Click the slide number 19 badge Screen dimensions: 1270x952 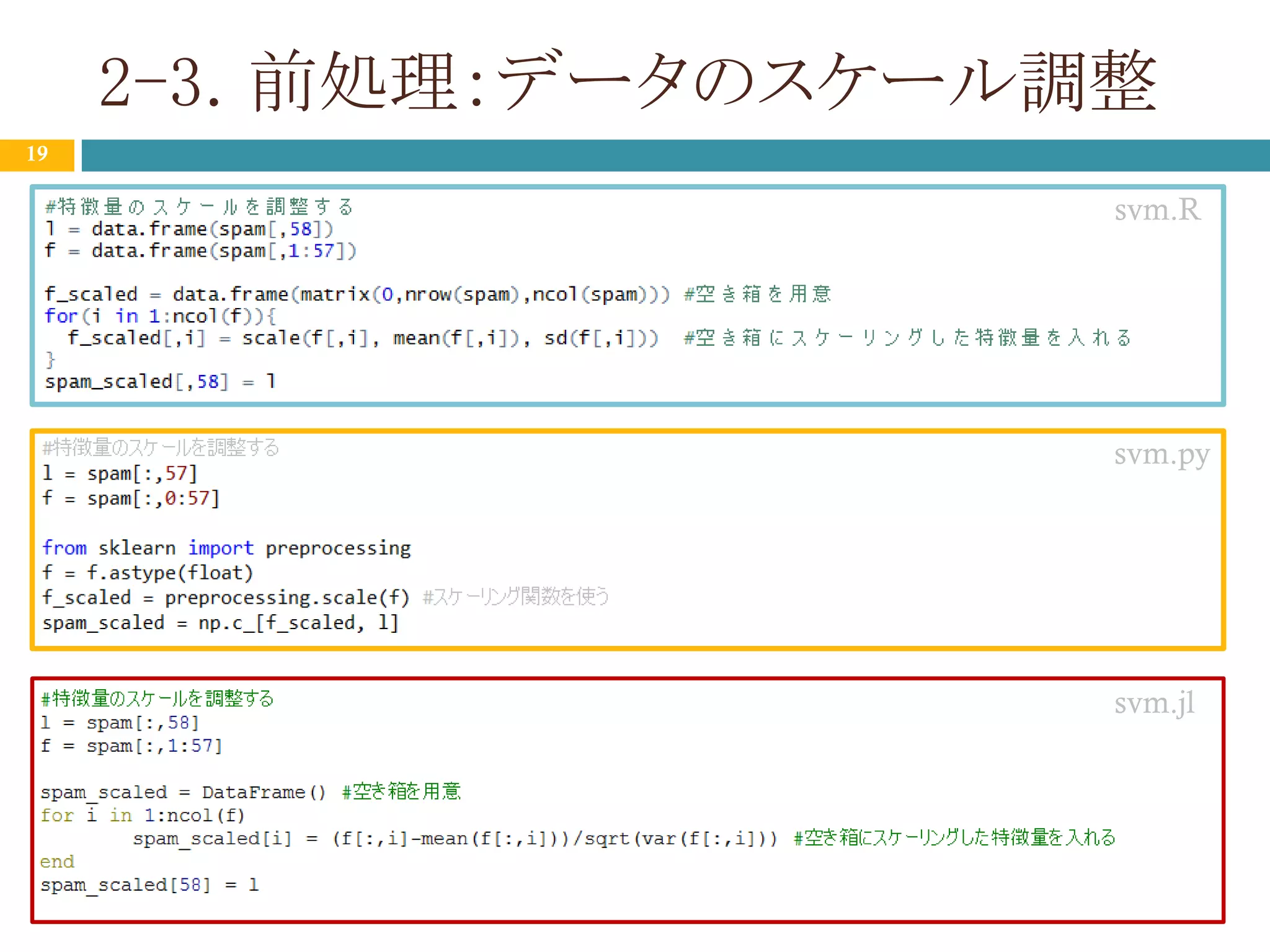click(37, 154)
